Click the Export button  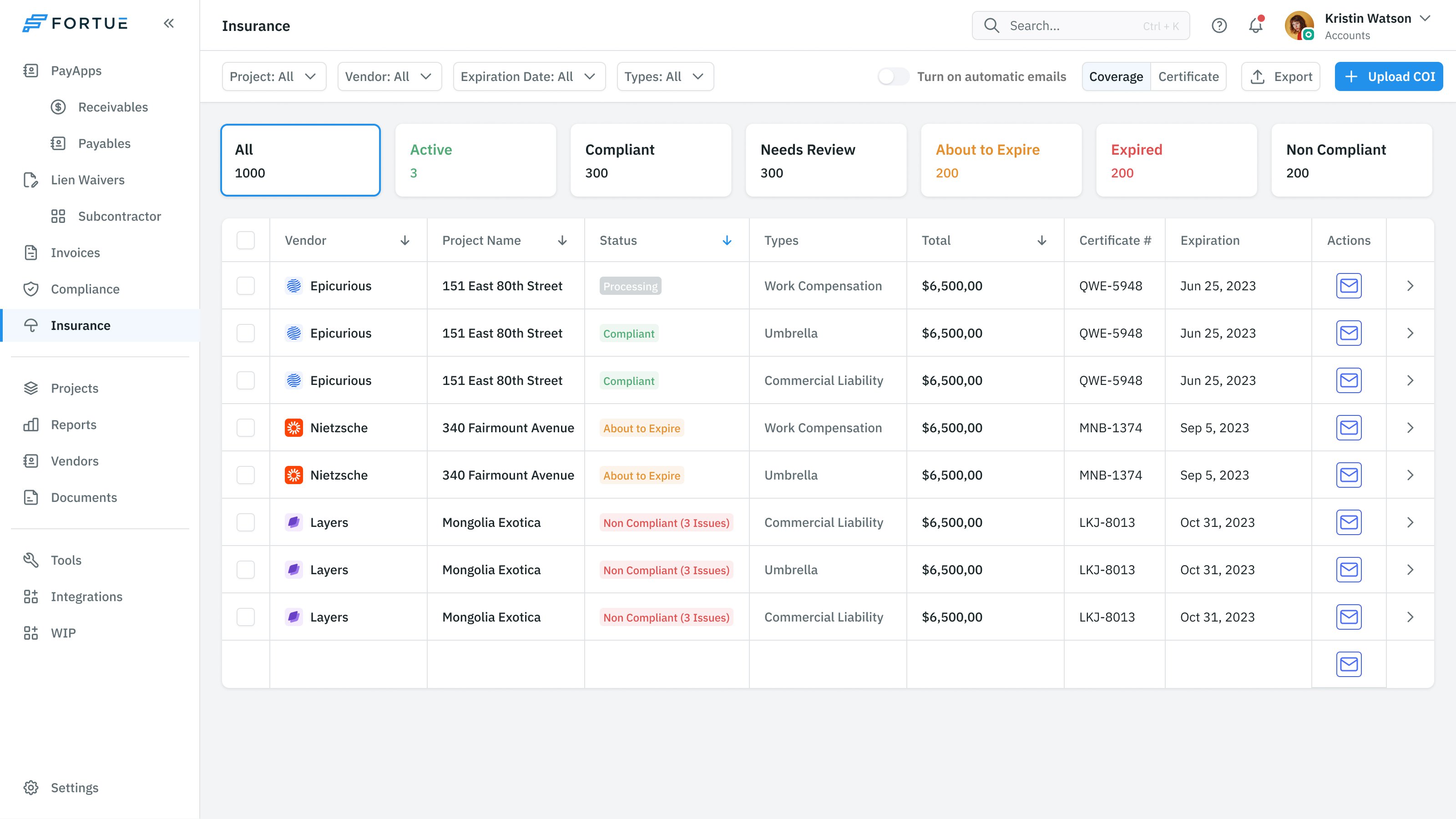[1280, 76]
